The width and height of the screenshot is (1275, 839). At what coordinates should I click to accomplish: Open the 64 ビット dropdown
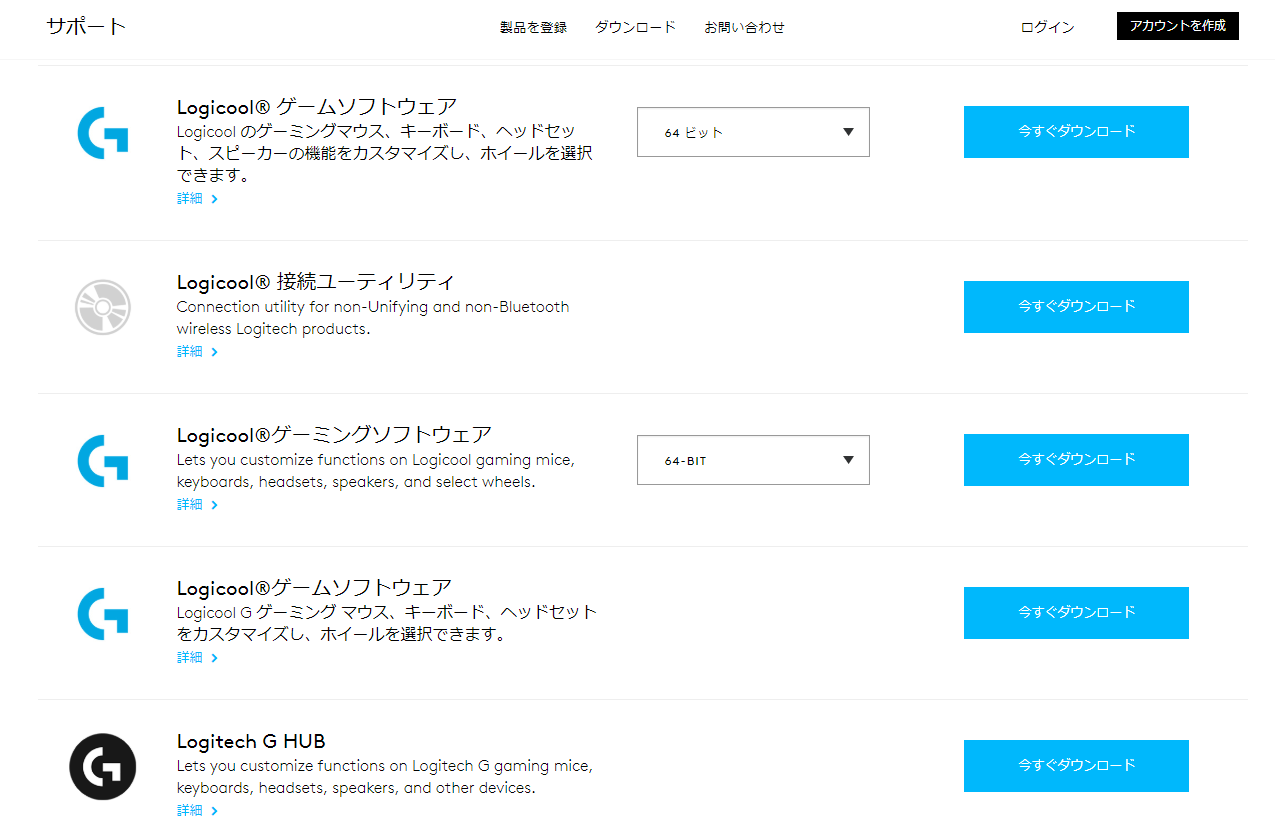(x=753, y=132)
